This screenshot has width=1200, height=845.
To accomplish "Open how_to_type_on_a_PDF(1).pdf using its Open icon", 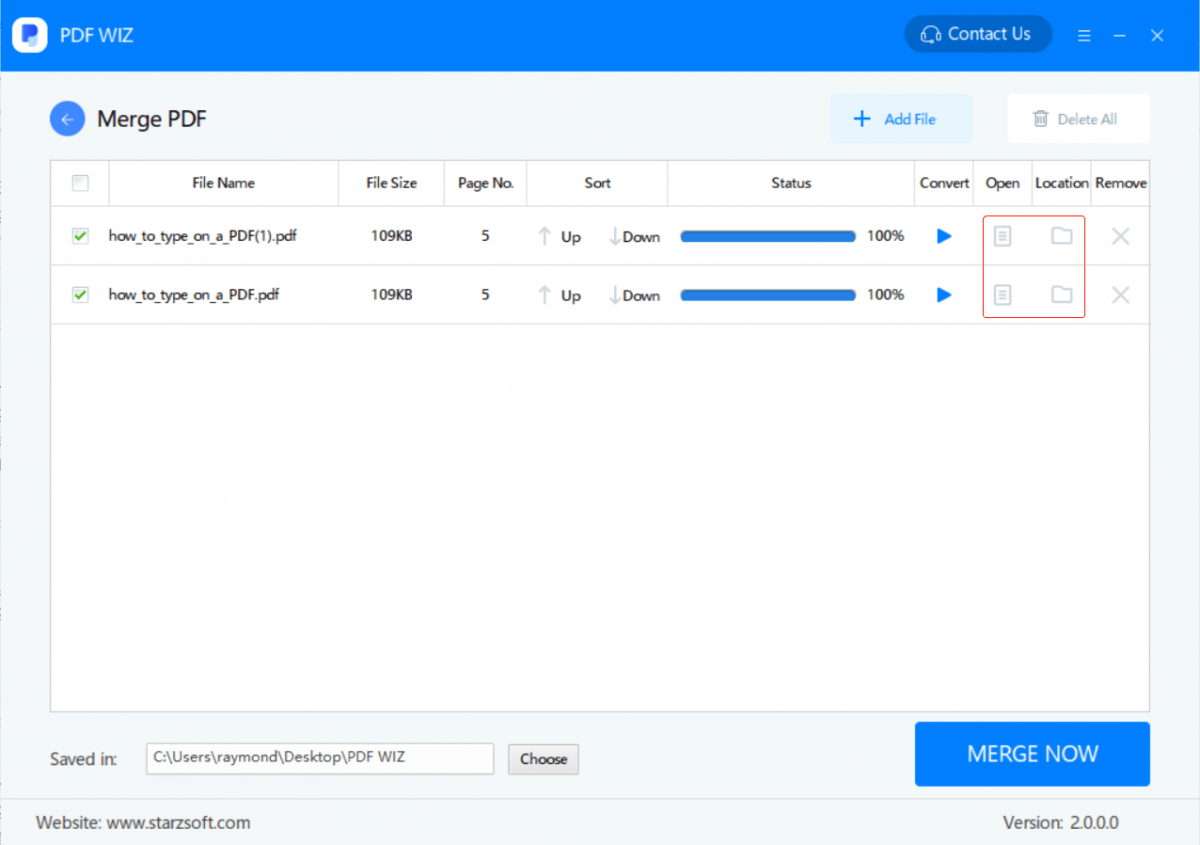I will [x=1003, y=236].
